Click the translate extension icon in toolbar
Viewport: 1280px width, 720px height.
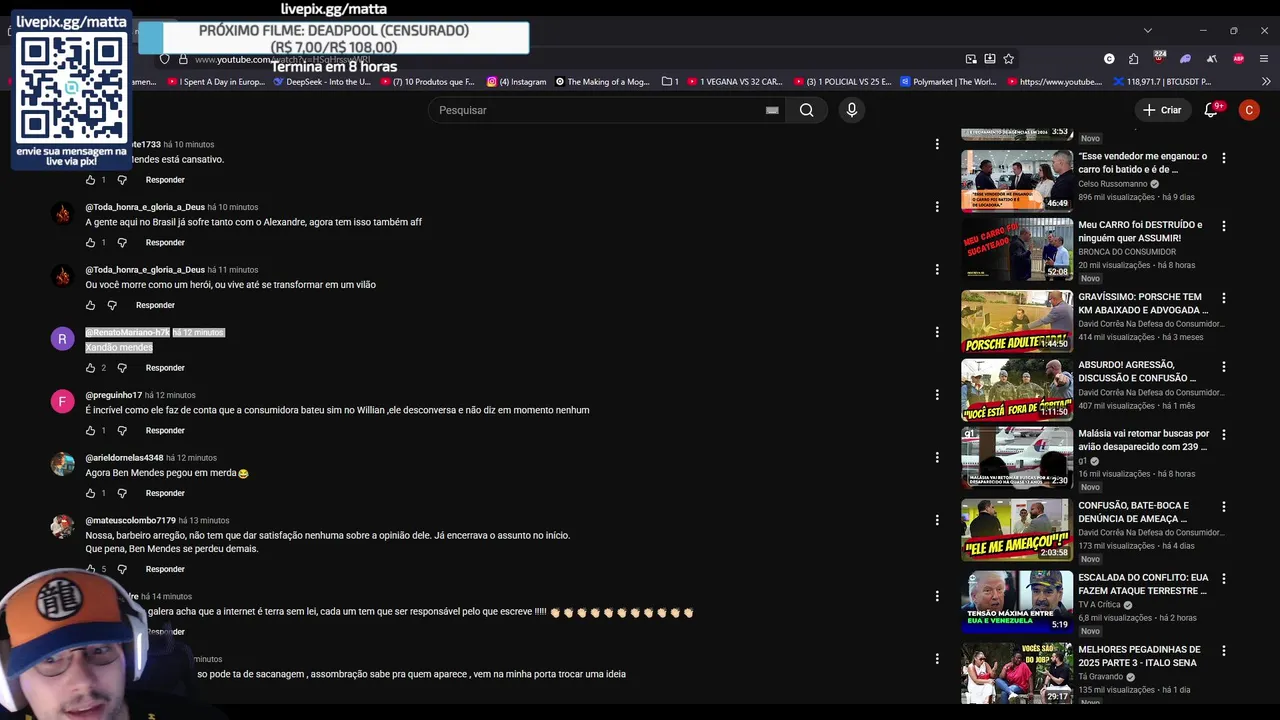(1212, 59)
